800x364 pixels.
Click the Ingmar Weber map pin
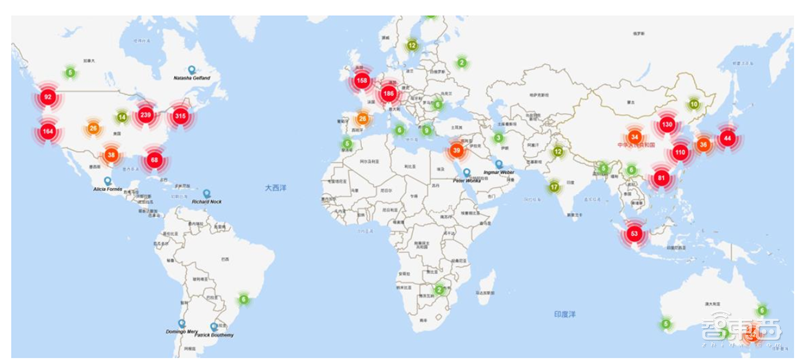tap(498, 164)
